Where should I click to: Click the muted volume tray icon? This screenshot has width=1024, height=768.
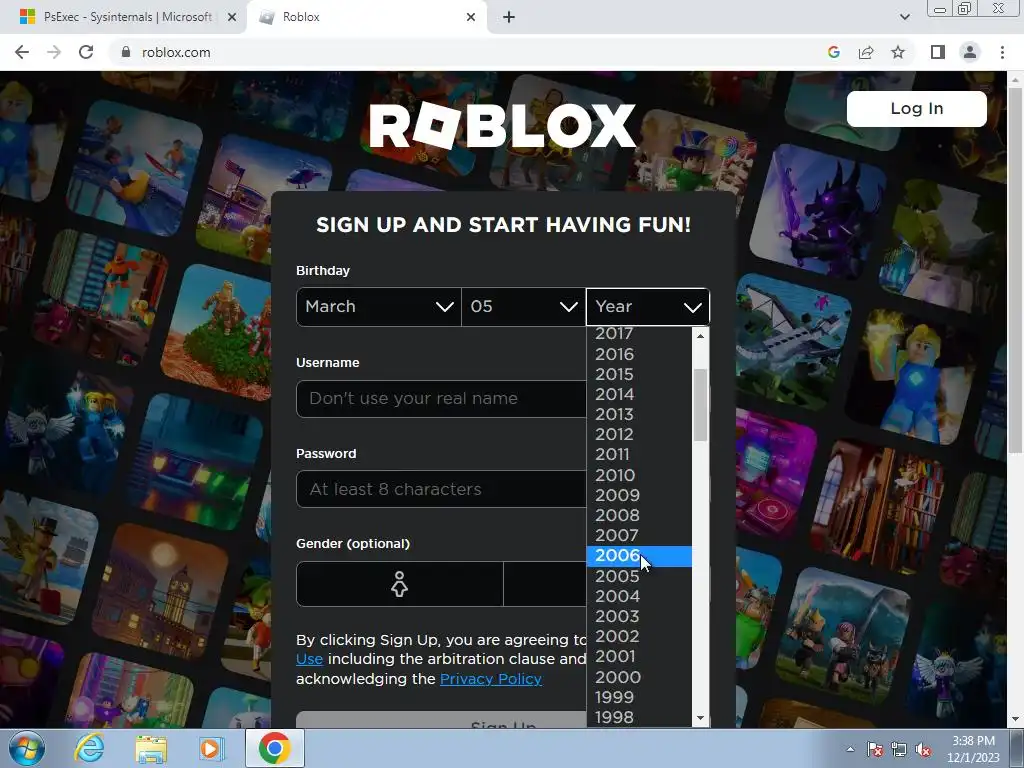[923, 749]
